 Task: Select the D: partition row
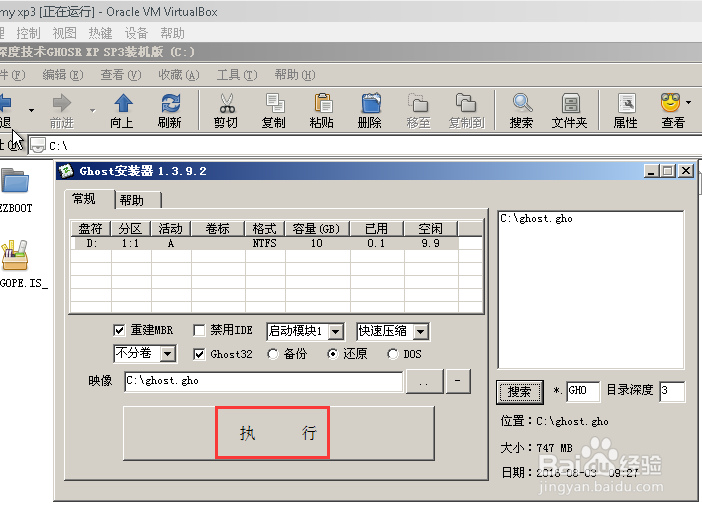265,243
